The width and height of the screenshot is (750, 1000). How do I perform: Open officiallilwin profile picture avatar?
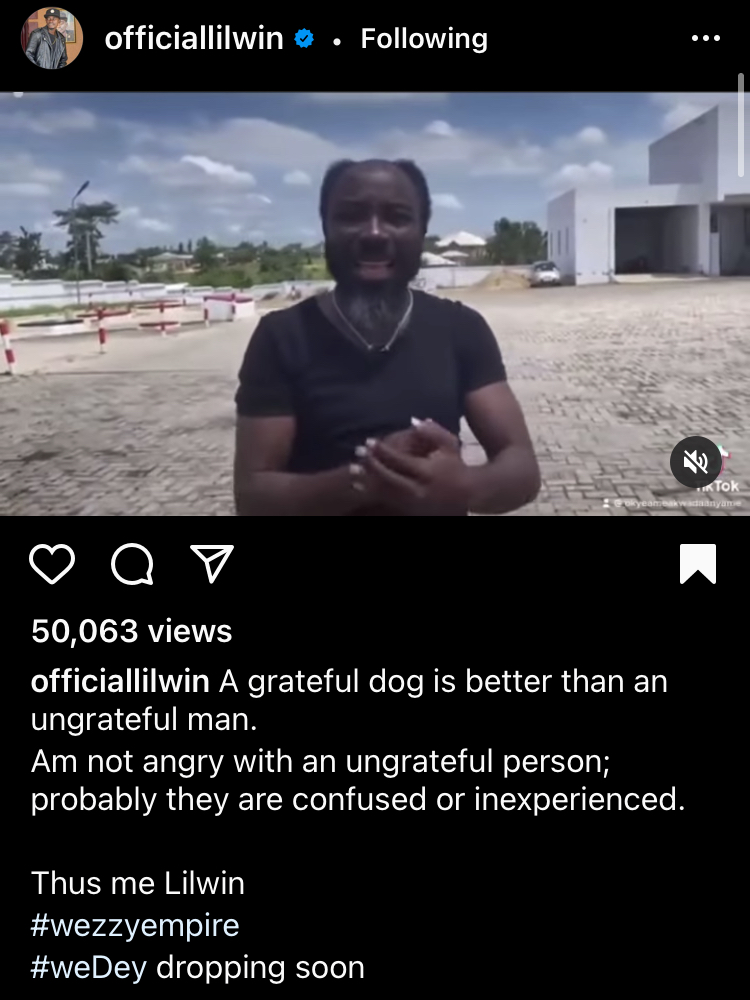52,38
